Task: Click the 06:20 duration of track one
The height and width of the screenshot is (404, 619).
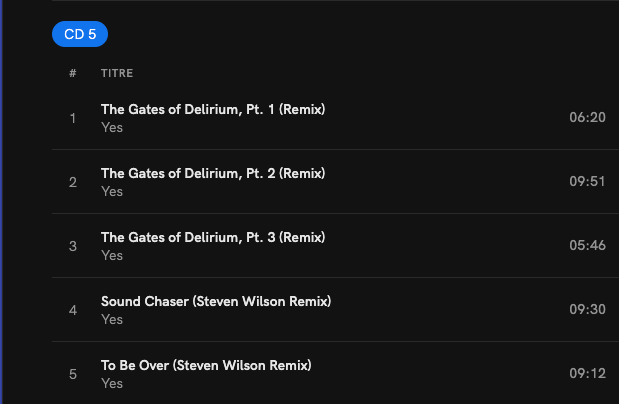Action: tap(587, 118)
